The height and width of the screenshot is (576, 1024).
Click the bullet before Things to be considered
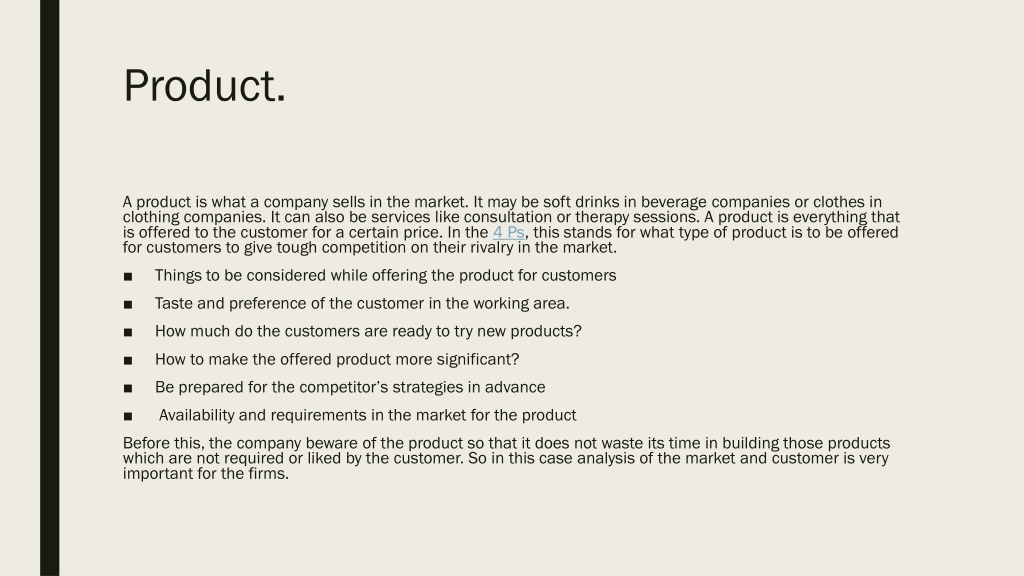128,276
